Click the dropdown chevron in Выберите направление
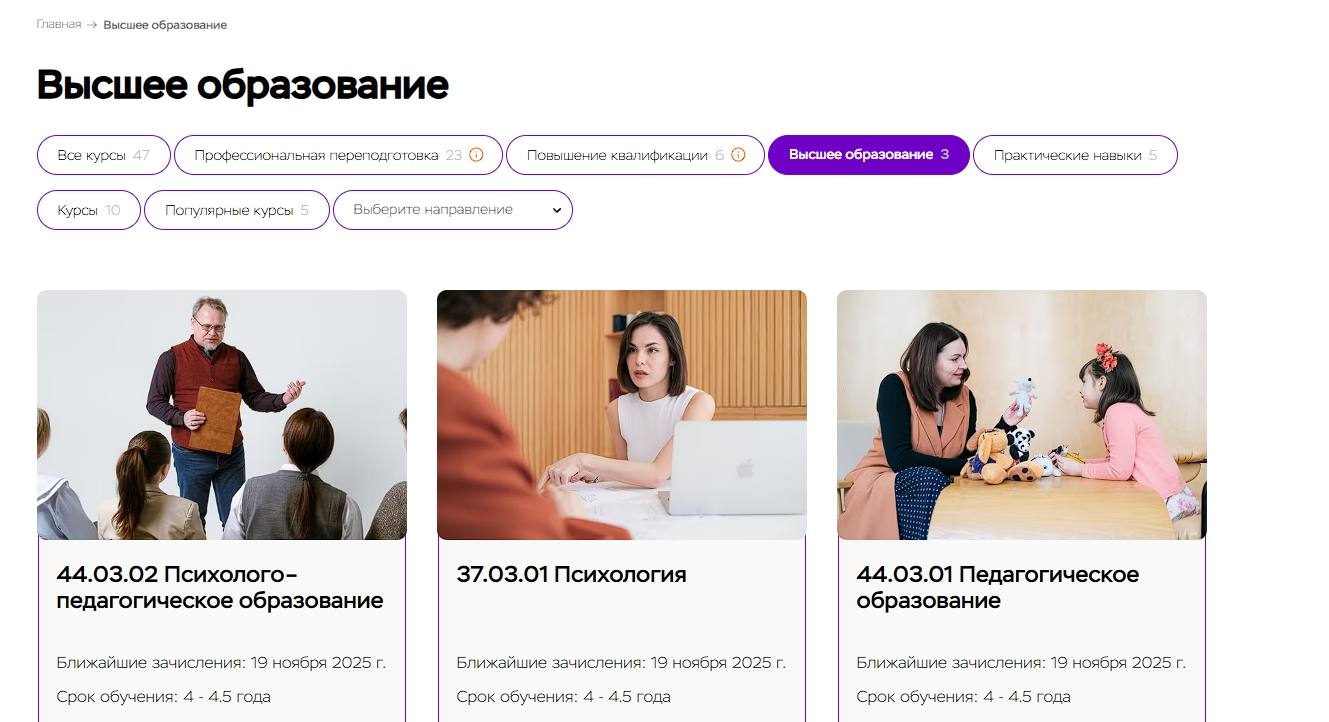 (557, 210)
